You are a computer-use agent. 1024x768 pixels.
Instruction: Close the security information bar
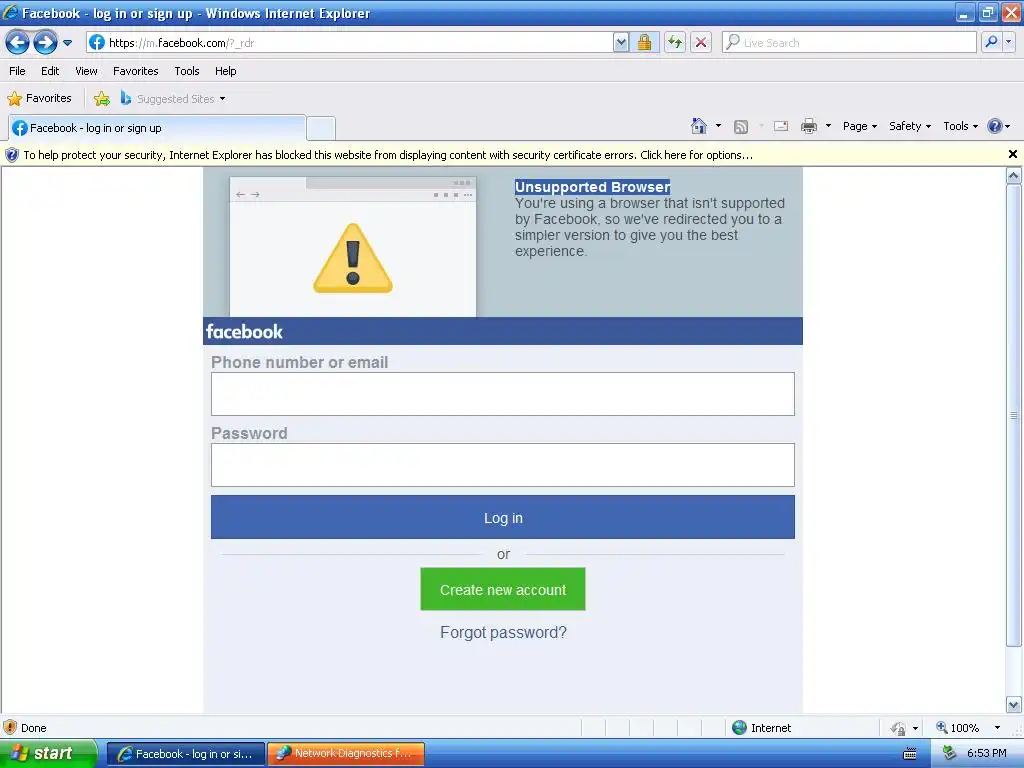click(x=1013, y=154)
